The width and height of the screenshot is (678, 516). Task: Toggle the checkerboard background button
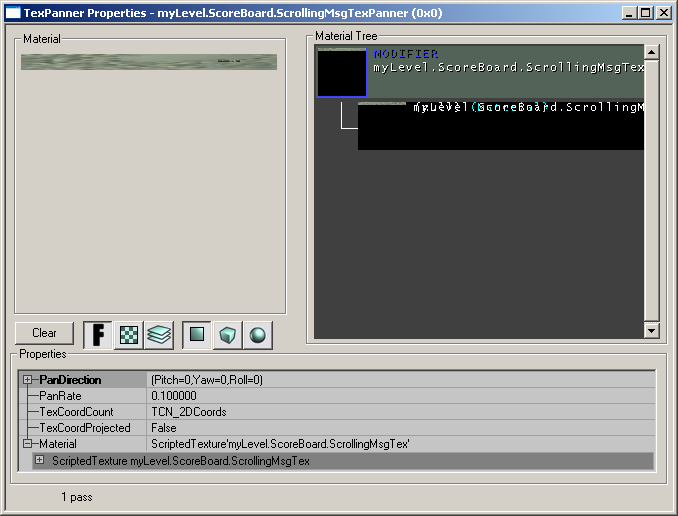click(x=128, y=335)
